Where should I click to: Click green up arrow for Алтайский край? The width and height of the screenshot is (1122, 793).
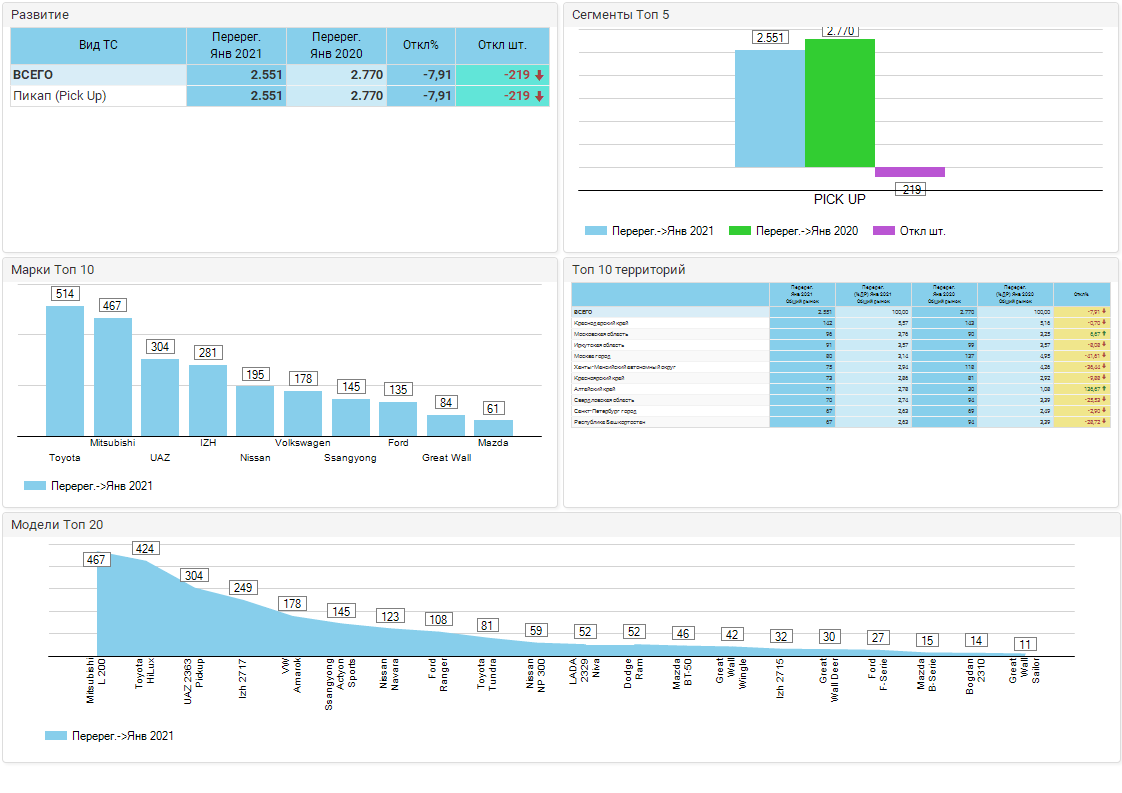1103,389
